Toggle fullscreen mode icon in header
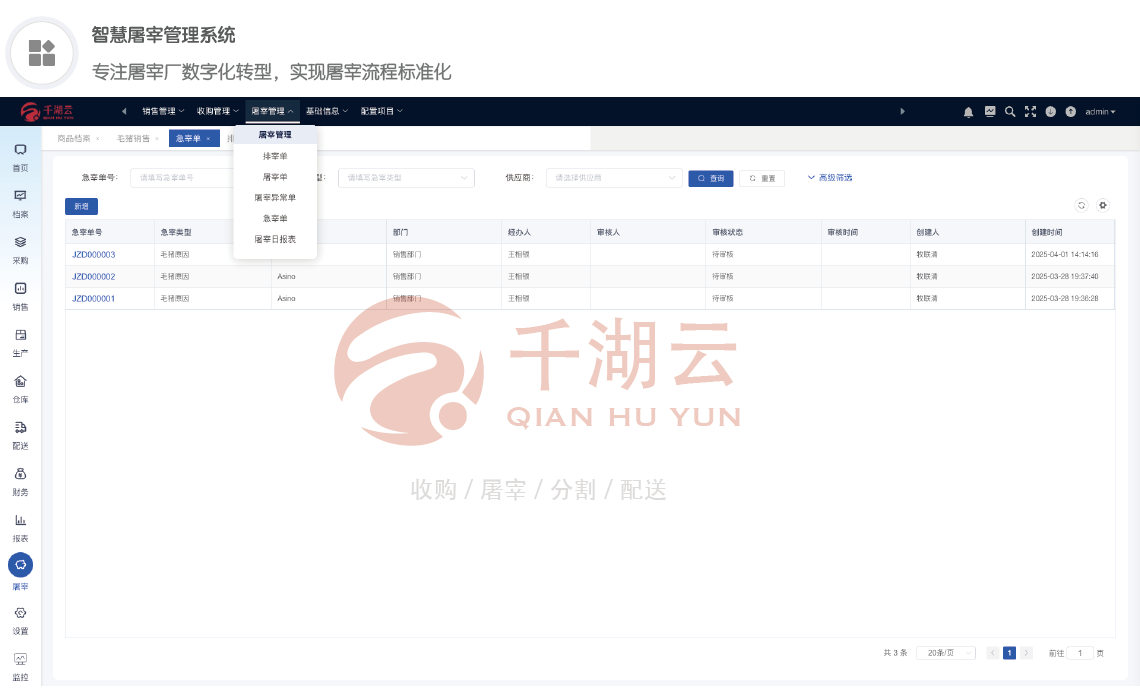This screenshot has height=696, width=1140. 1030,112
